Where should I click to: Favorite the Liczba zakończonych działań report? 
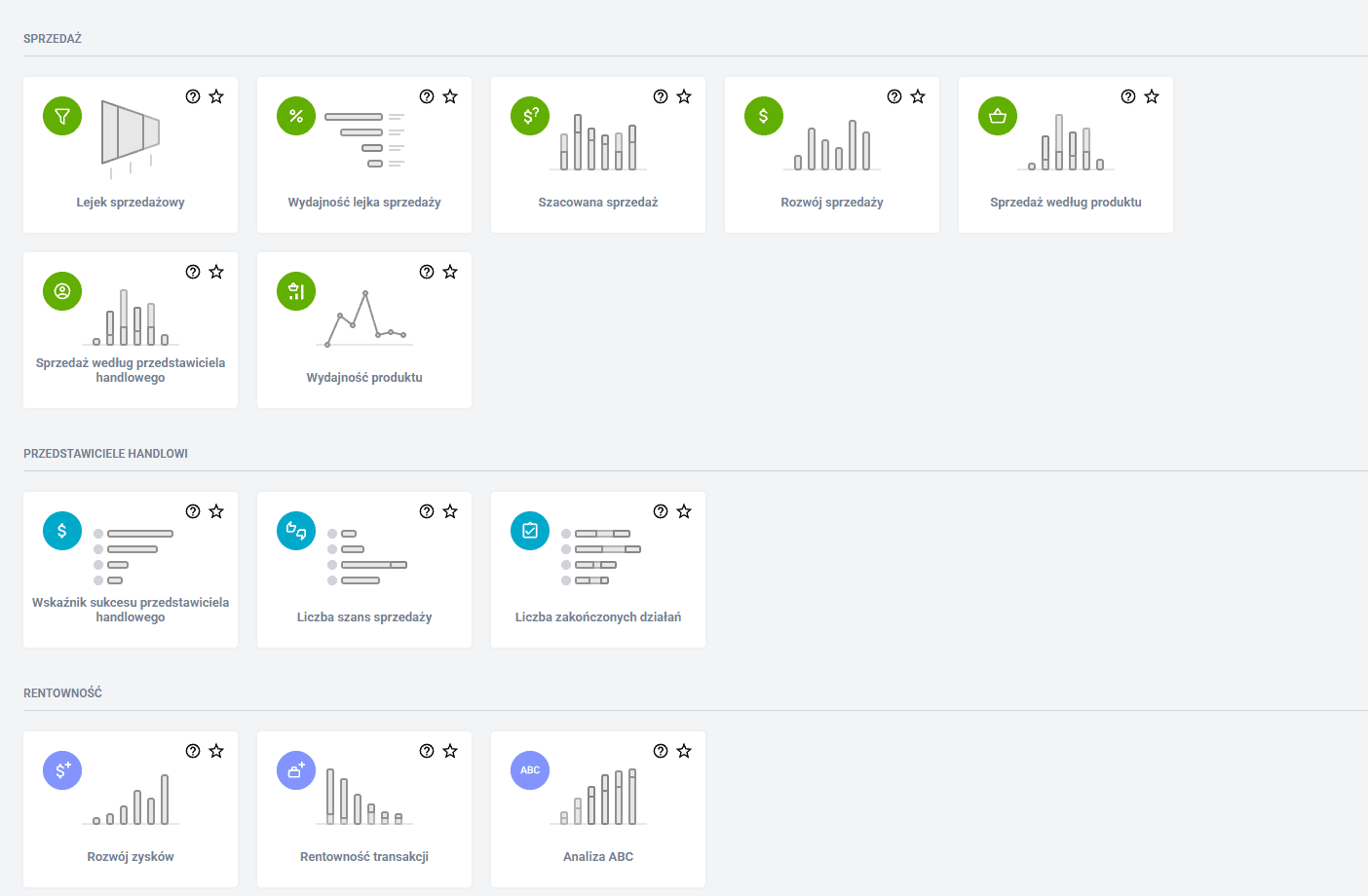[684, 511]
